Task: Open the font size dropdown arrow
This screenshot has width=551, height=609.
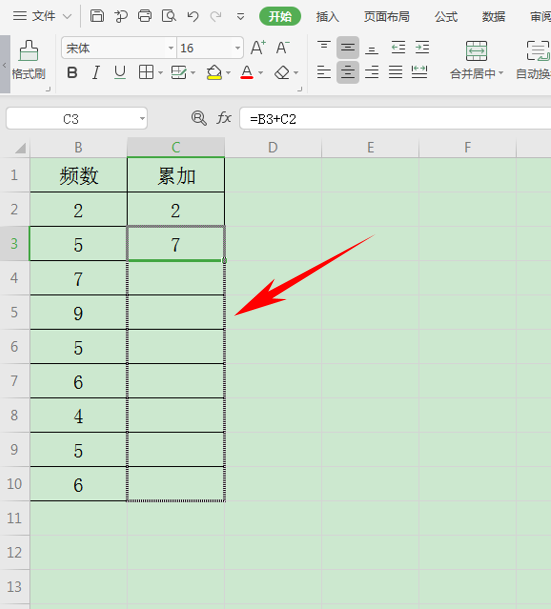Action: click(238, 48)
